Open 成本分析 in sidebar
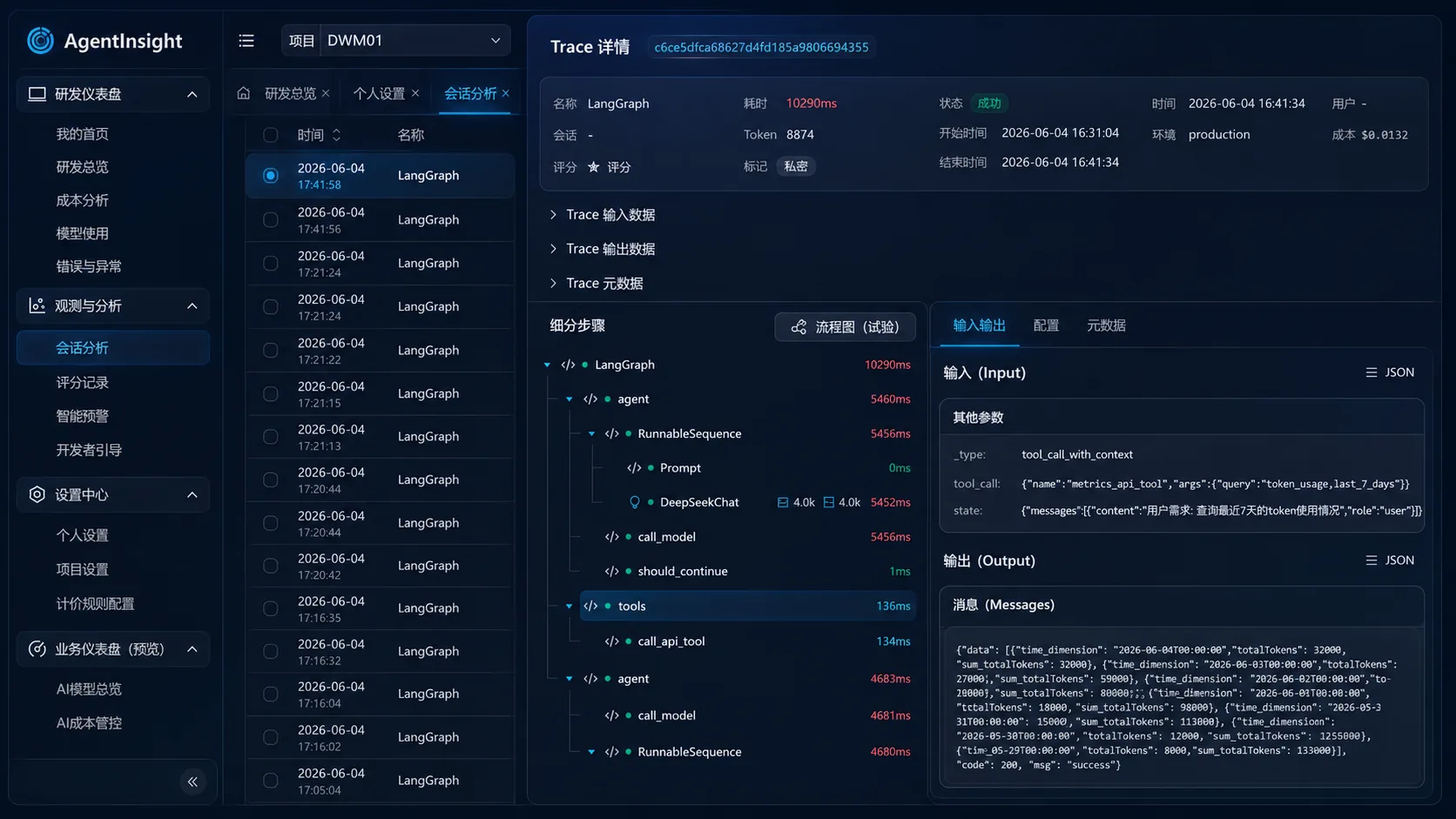Viewport: 1456px width, 819px height. pos(83,200)
